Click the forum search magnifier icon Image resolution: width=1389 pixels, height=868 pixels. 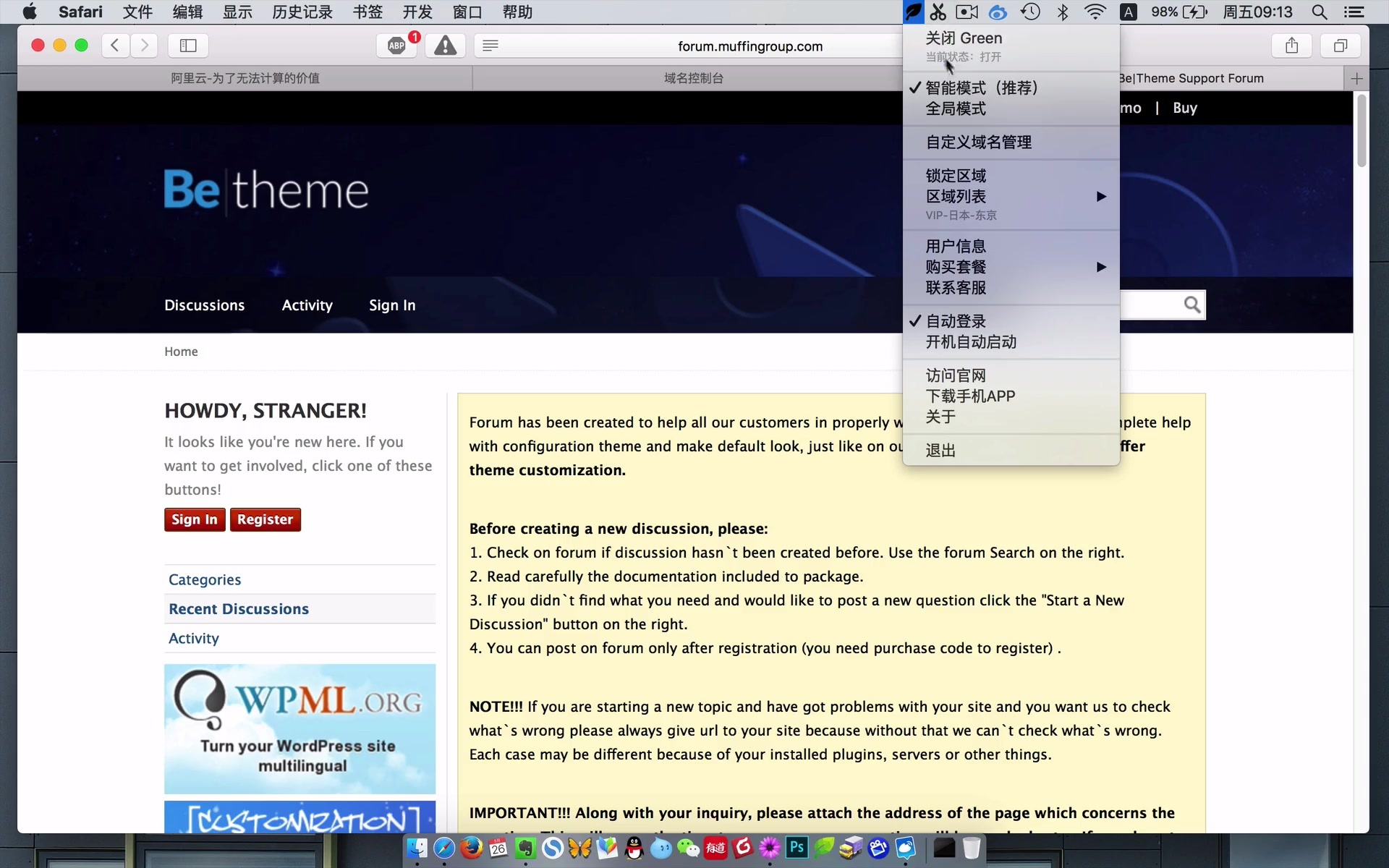(1192, 305)
